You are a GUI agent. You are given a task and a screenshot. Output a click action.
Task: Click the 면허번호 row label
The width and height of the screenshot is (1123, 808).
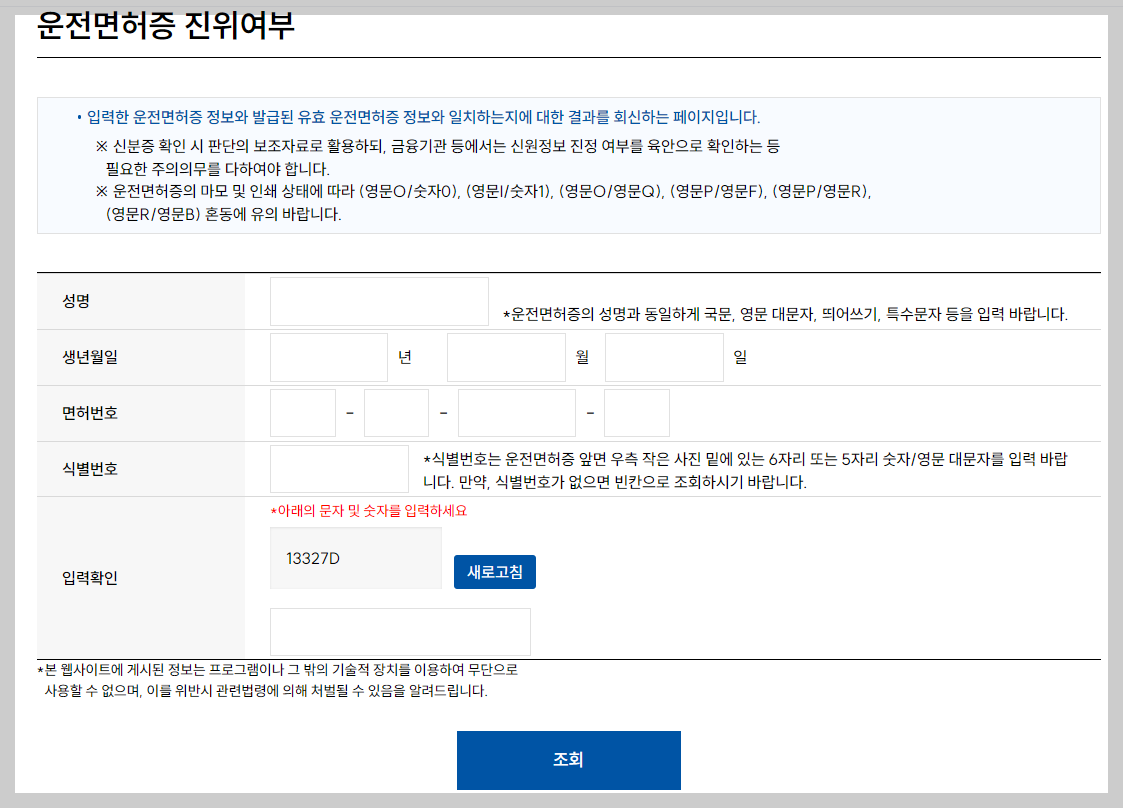(90, 413)
